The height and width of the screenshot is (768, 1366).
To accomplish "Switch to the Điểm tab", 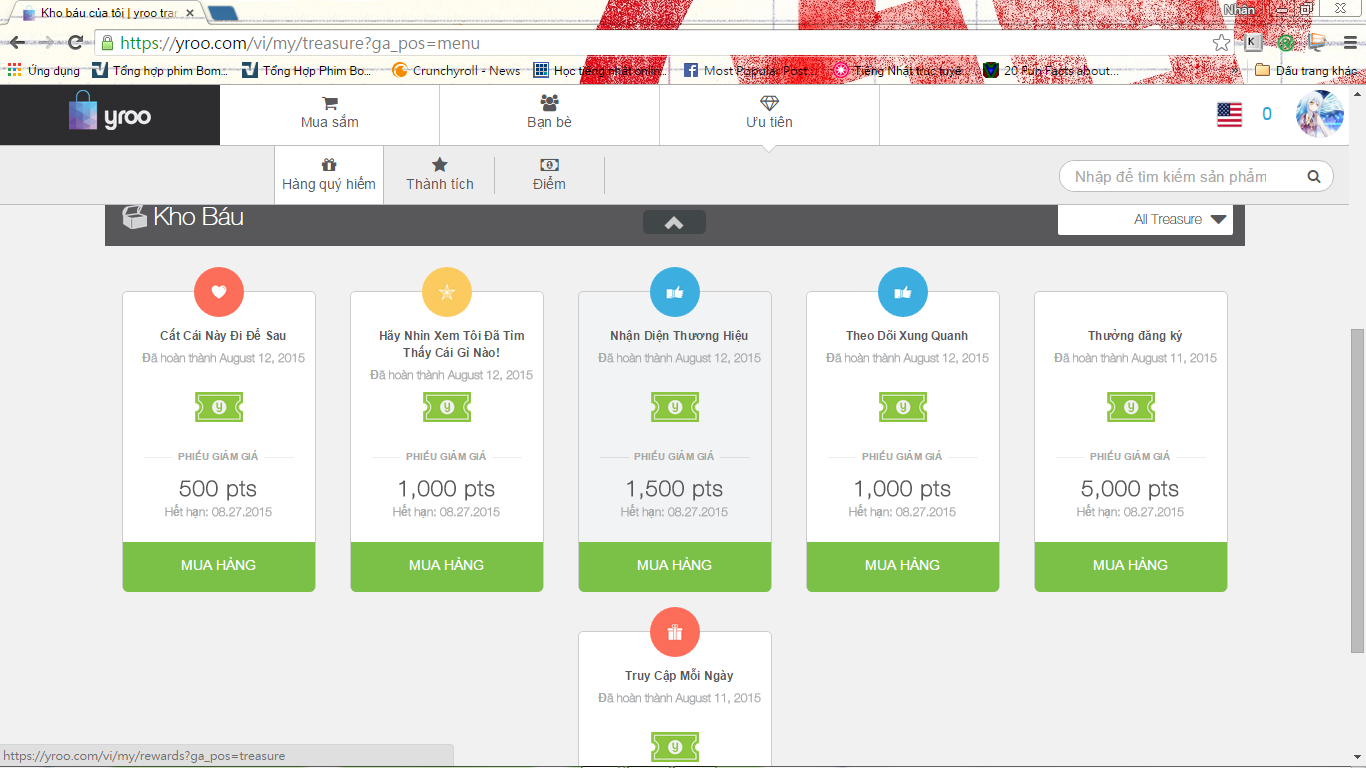I will 549,175.
